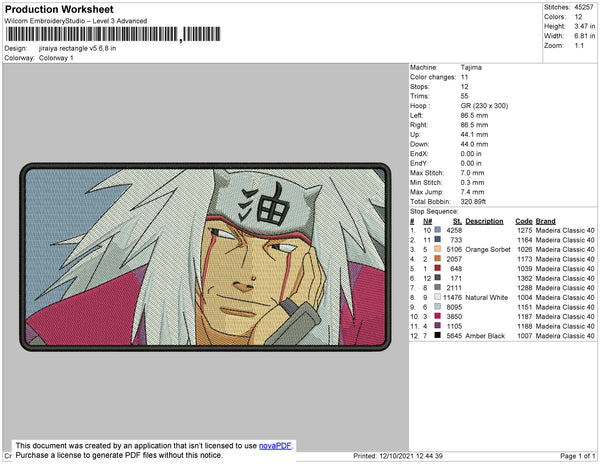
Task: Click the 'Code' column header
Action: [x=523, y=221]
